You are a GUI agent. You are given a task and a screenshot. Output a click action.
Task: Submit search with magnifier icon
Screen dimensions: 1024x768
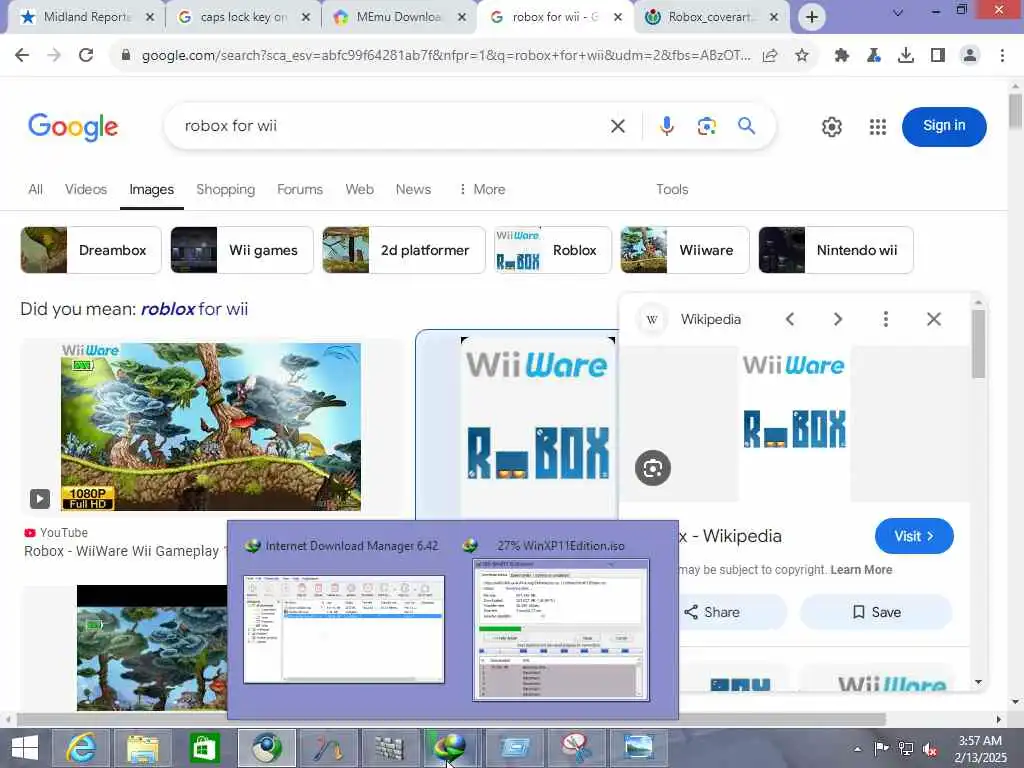point(746,125)
